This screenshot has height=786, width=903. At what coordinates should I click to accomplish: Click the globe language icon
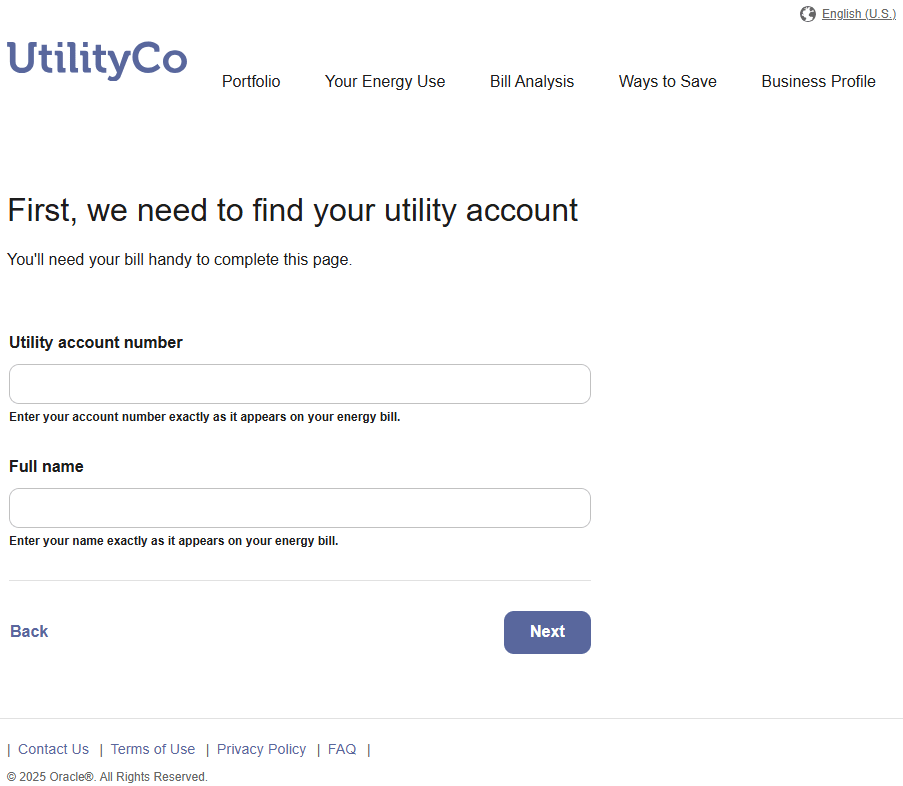tap(807, 14)
